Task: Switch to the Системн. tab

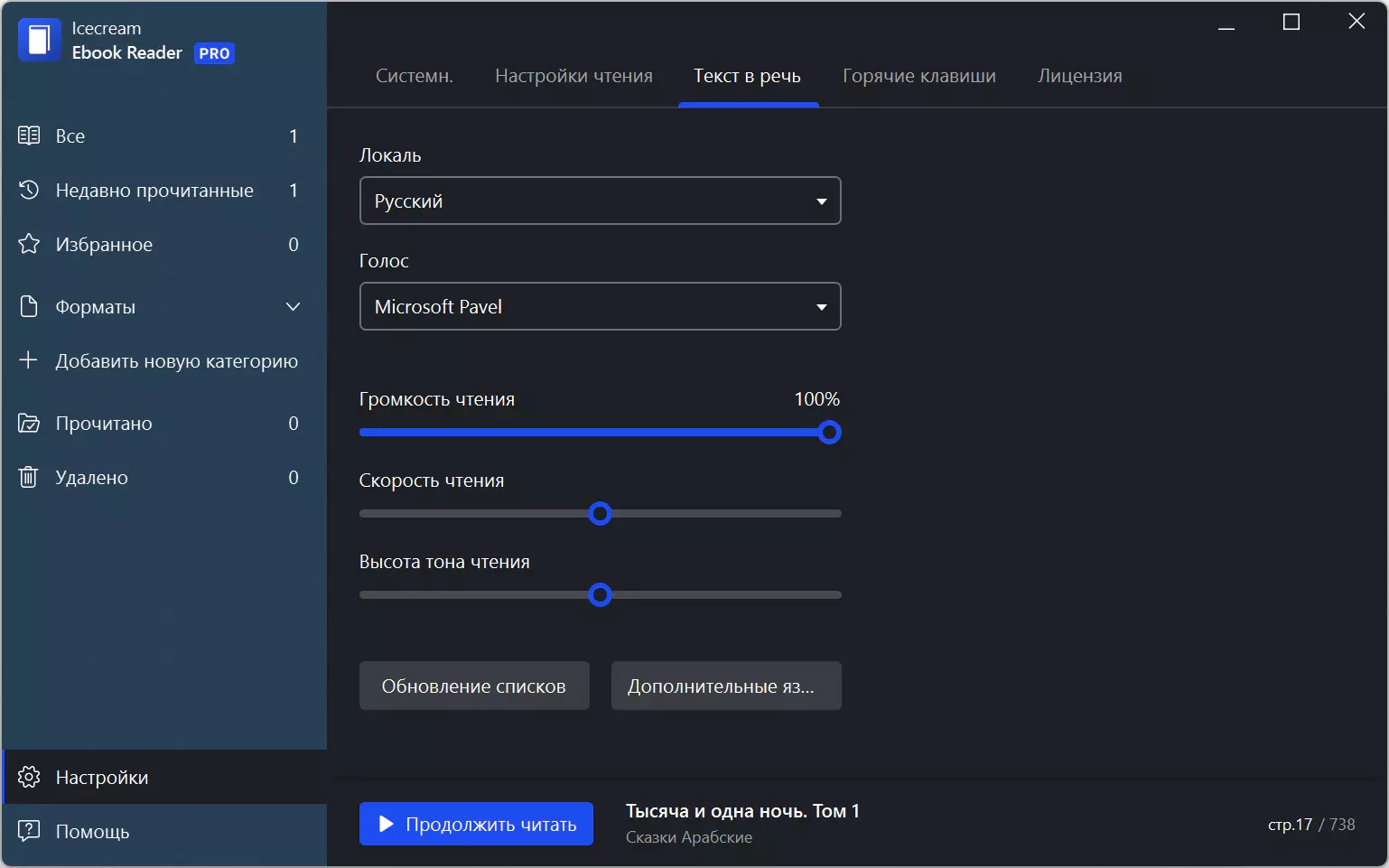Action: pyautogui.click(x=415, y=76)
